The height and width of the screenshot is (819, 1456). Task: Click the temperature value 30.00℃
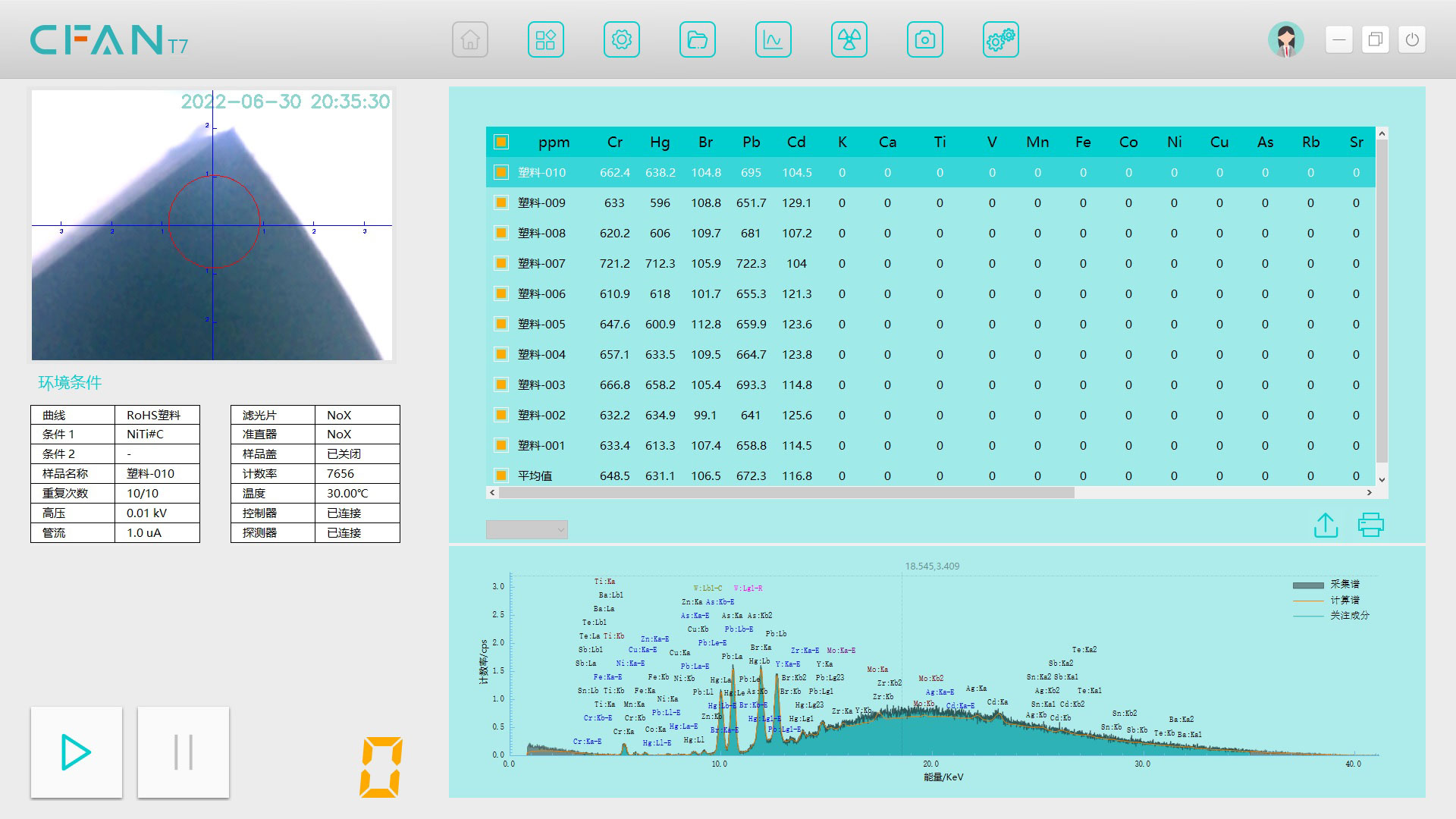point(347,493)
